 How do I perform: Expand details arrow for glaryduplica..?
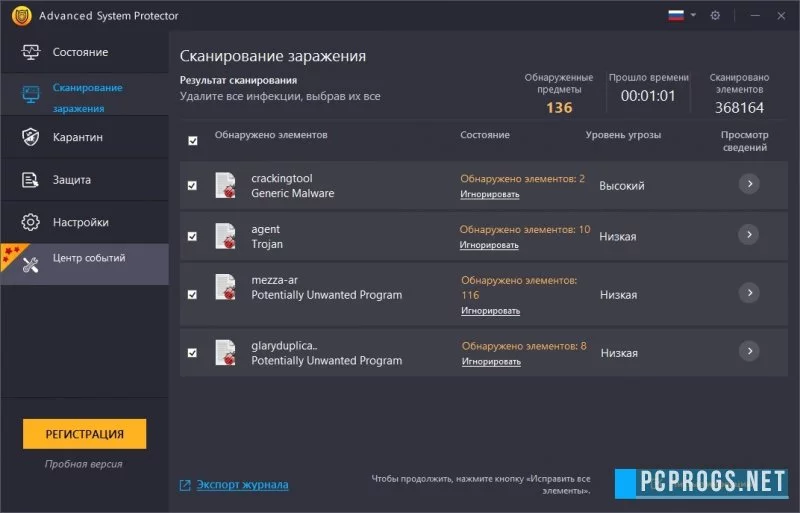point(749,351)
